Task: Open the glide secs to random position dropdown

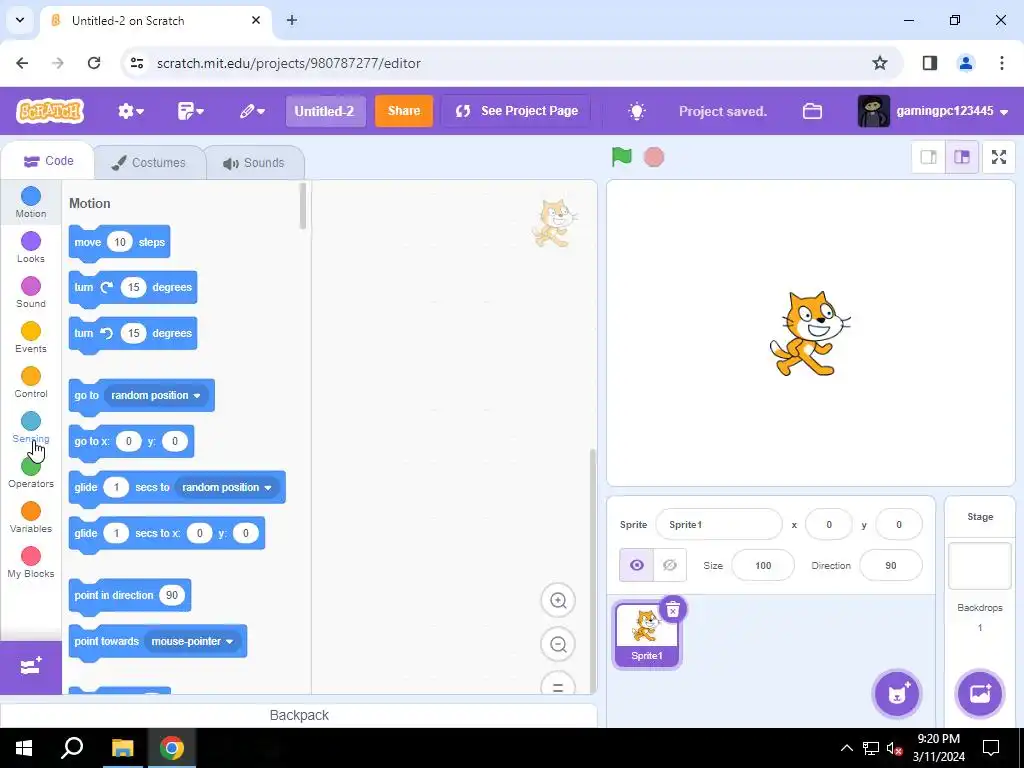Action: [x=227, y=487]
